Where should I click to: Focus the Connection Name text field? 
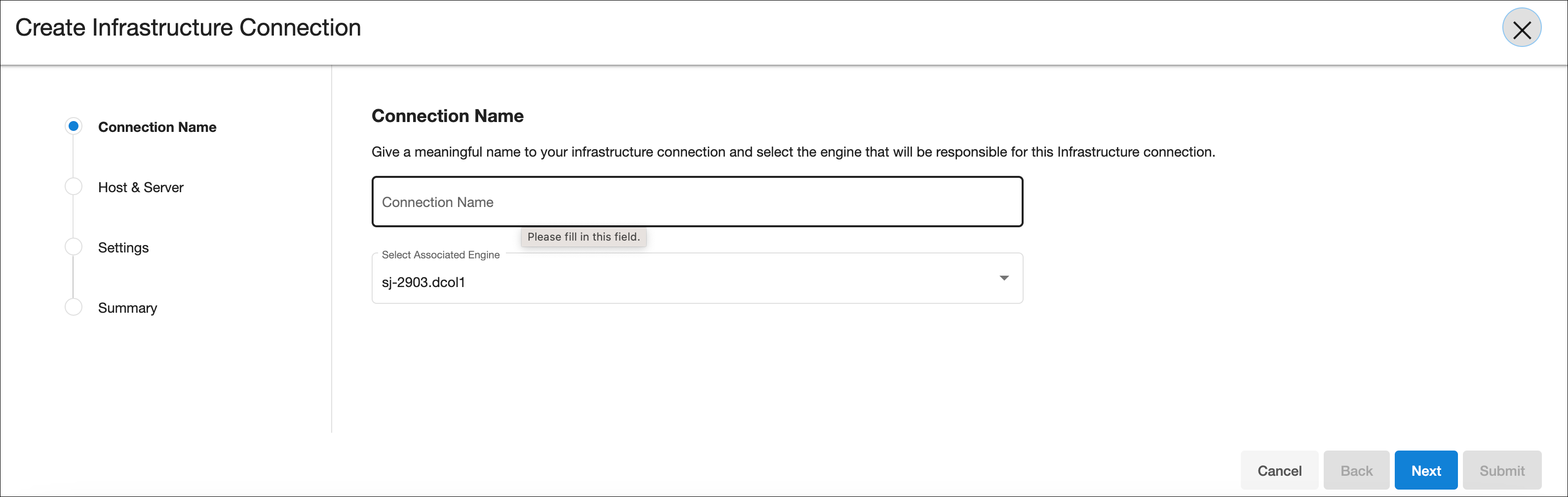click(696, 202)
